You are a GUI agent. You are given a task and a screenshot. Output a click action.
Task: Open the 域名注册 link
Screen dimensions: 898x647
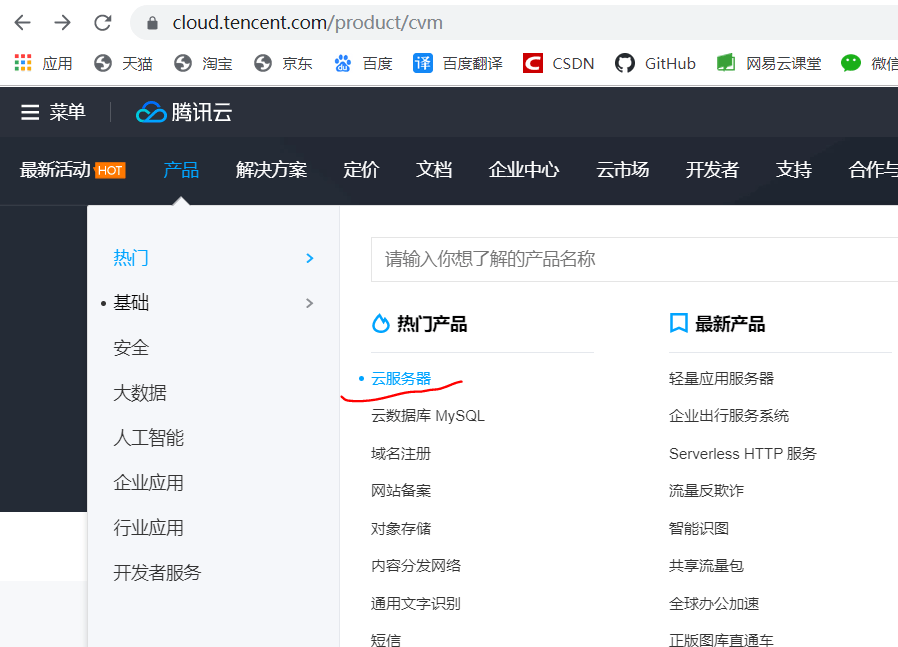pyautogui.click(x=401, y=453)
